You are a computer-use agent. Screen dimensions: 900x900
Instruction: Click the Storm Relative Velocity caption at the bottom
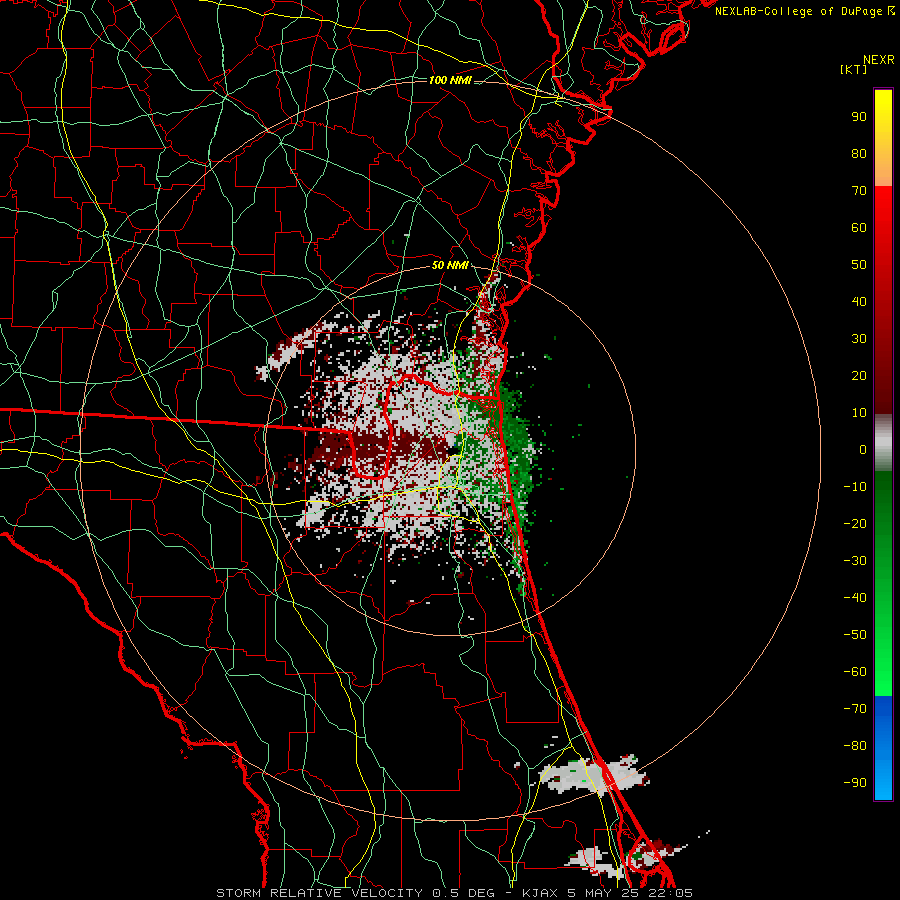coord(454,893)
